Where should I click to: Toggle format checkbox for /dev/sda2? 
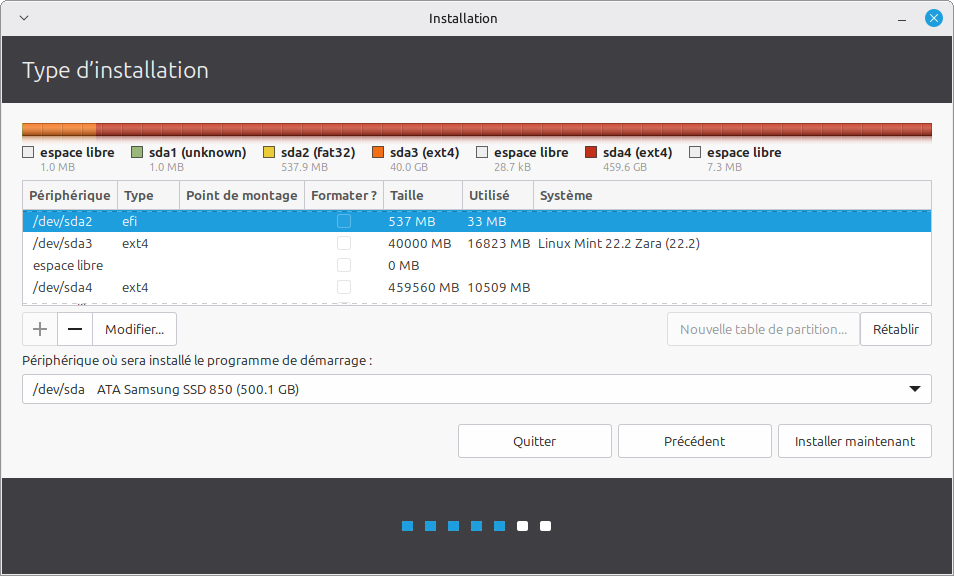344,221
